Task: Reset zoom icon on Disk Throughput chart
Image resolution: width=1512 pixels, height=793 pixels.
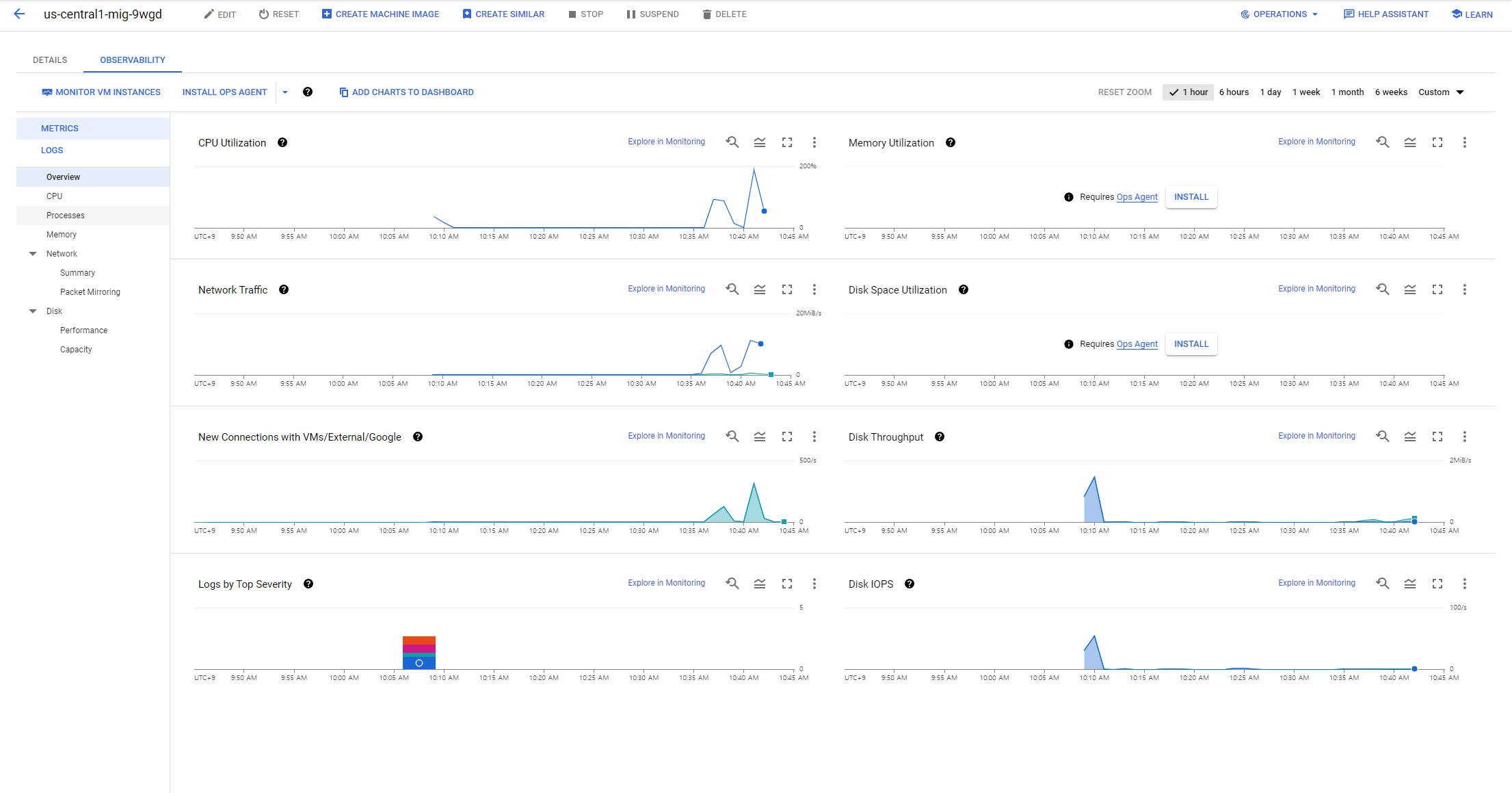Action: (1382, 437)
